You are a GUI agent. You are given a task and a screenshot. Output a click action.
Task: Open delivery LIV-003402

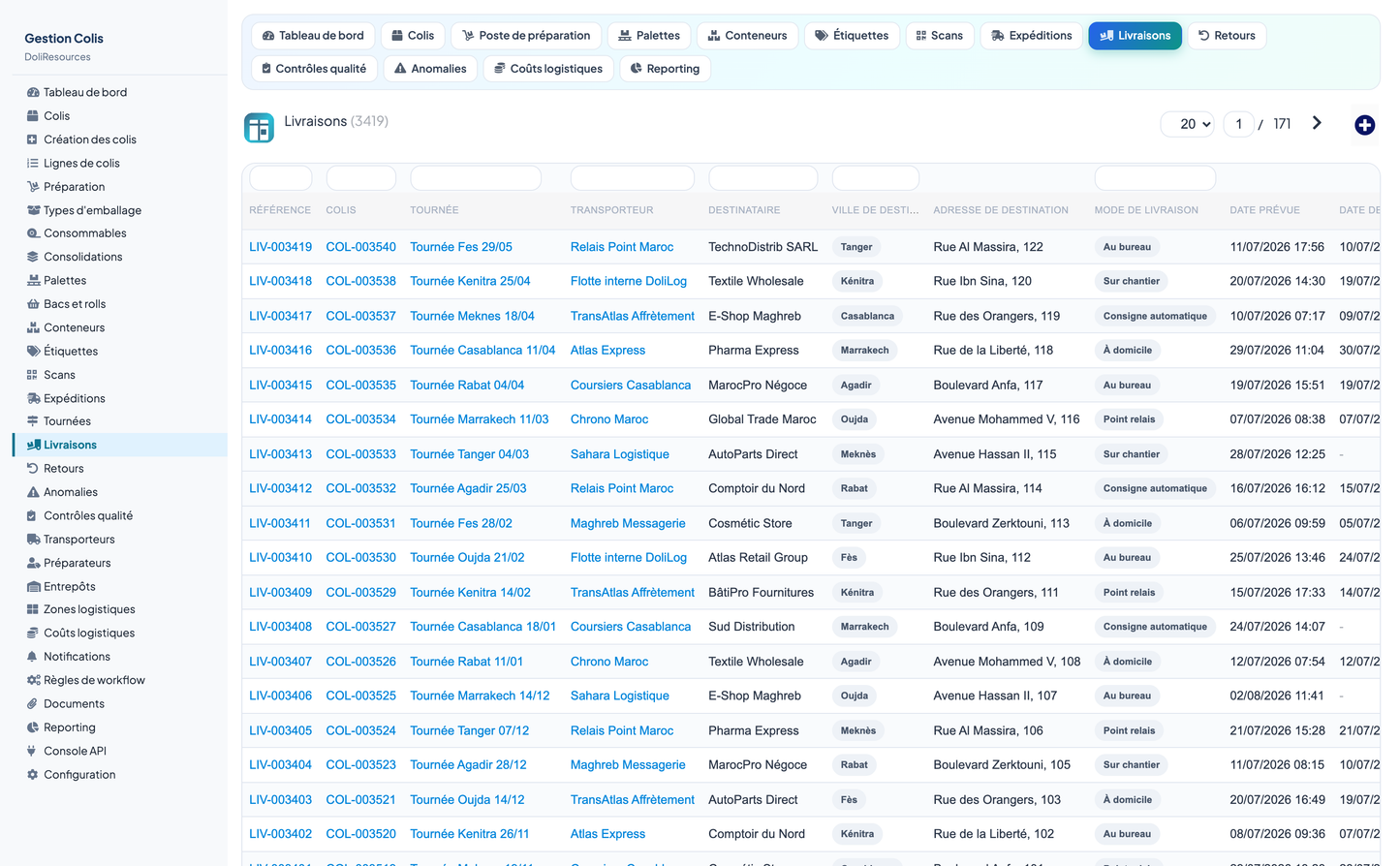coord(280,834)
